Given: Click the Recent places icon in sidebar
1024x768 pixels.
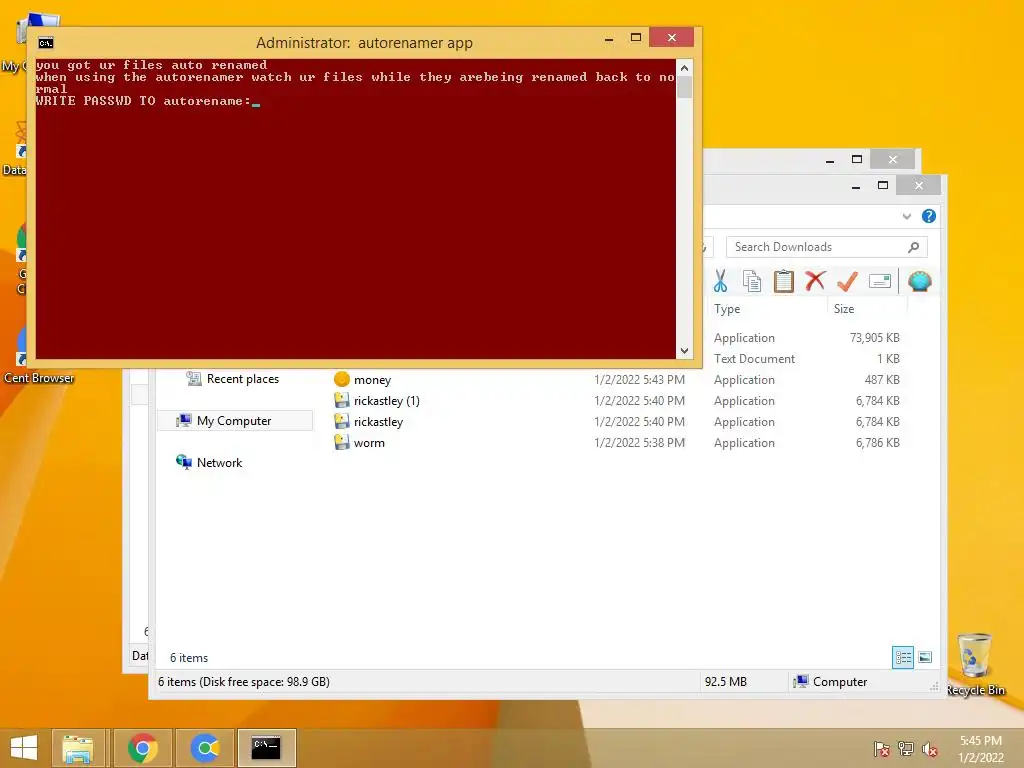Looking at the screenshot, I should (x=194, y=378).
